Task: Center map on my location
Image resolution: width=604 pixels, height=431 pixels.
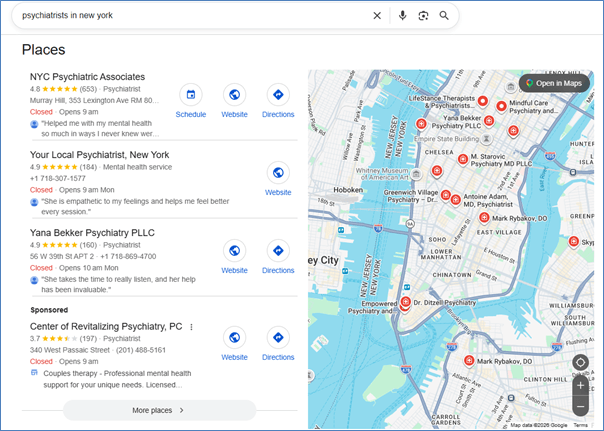Action: click(581, 361)
